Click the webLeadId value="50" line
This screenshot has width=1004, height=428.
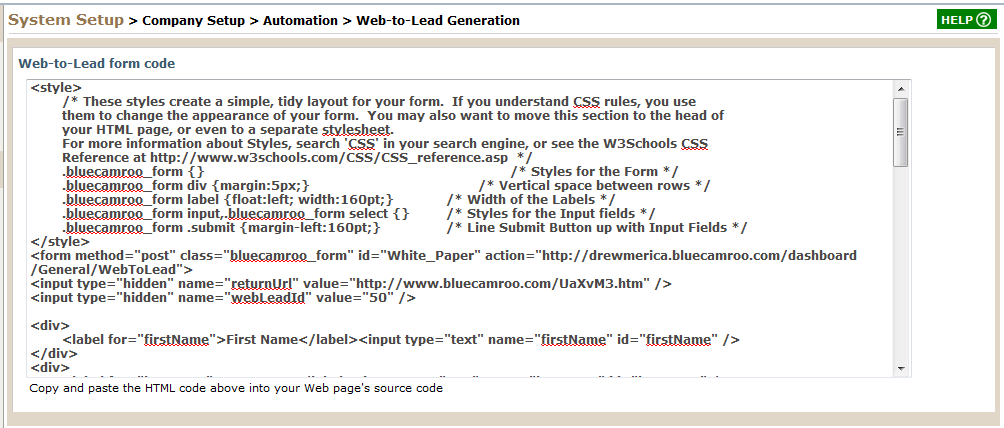pos(223,298)
